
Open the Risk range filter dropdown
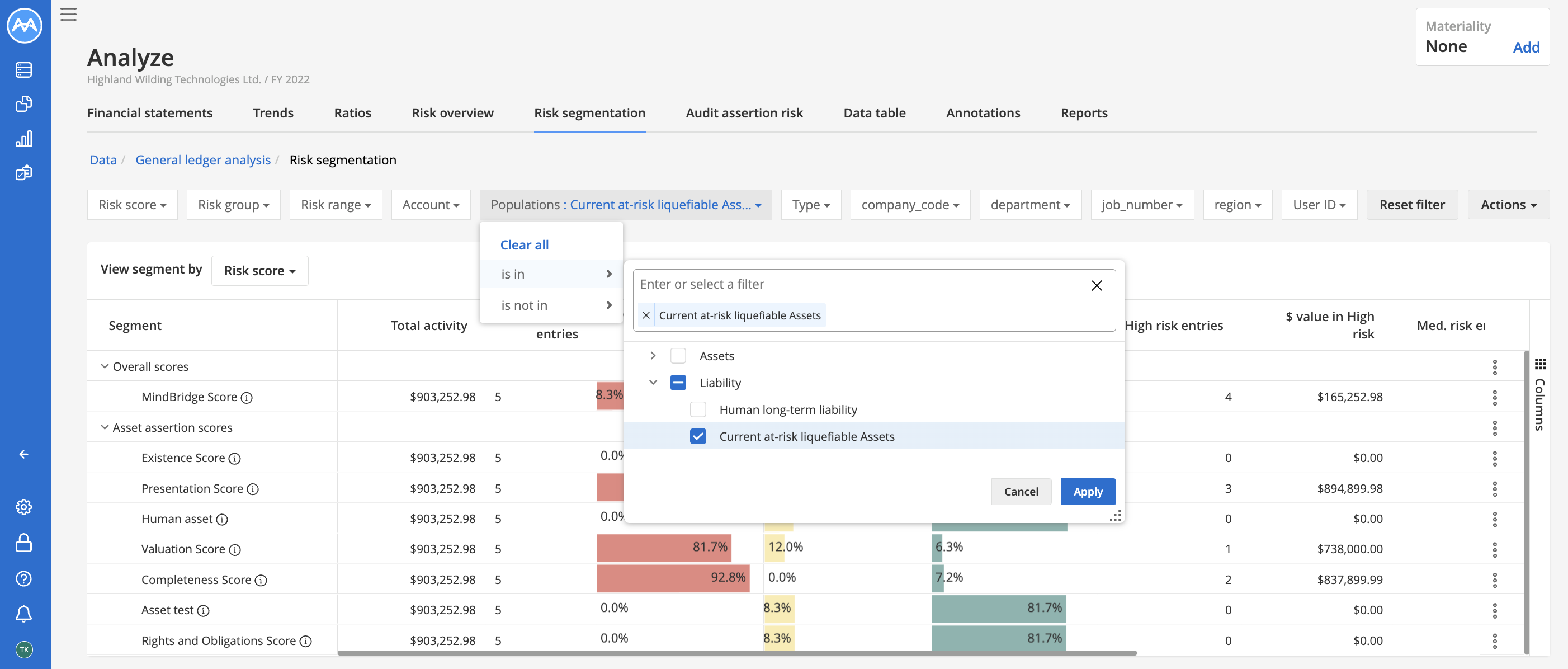(336, 205)
